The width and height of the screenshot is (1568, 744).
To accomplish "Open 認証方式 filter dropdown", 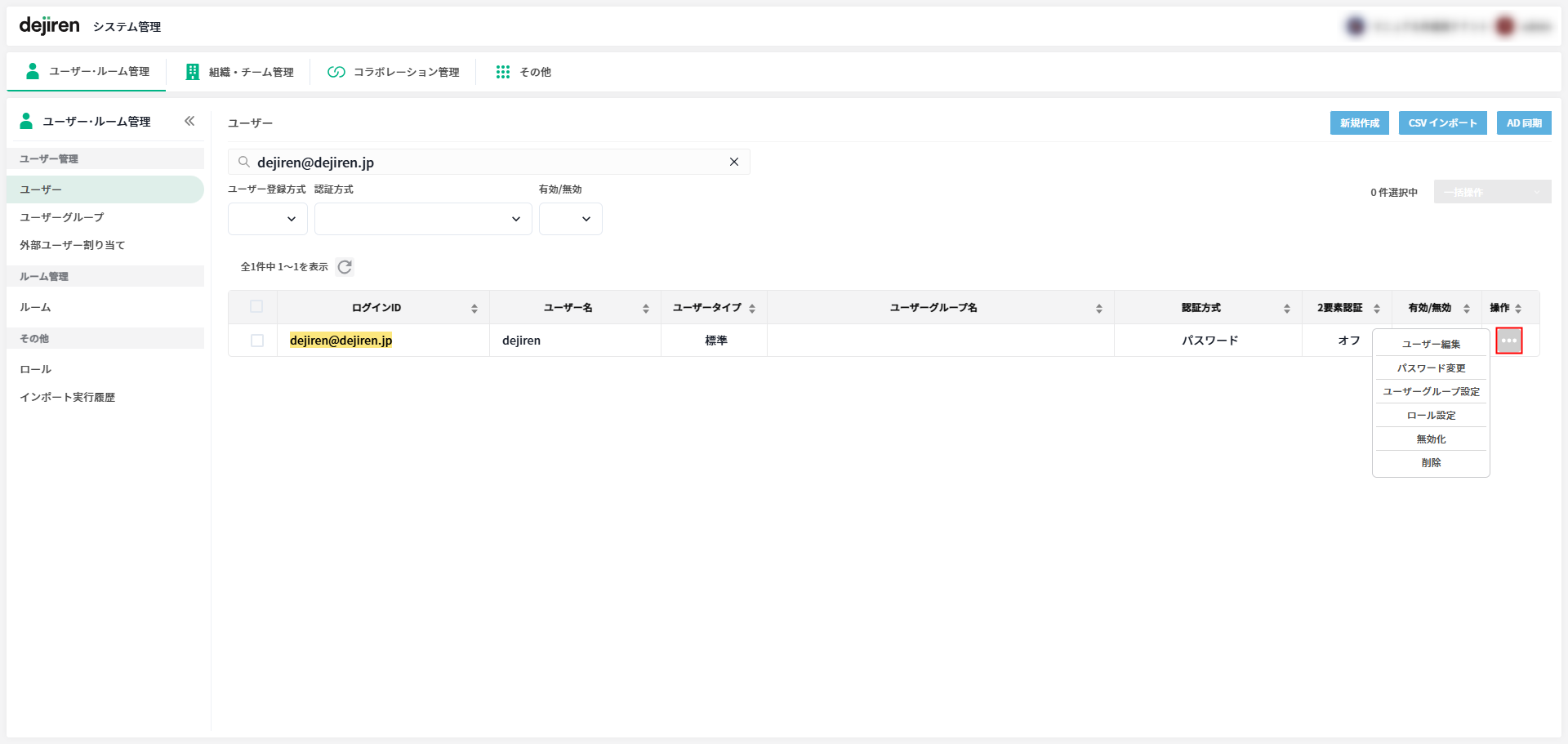I will click(423, 219).
